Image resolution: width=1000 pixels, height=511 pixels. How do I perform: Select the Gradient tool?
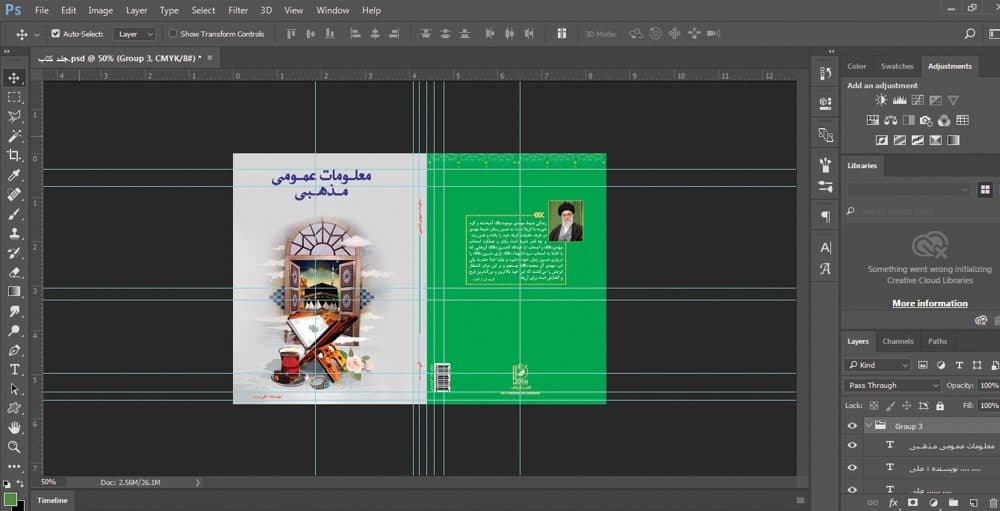[x=13, y=292]
